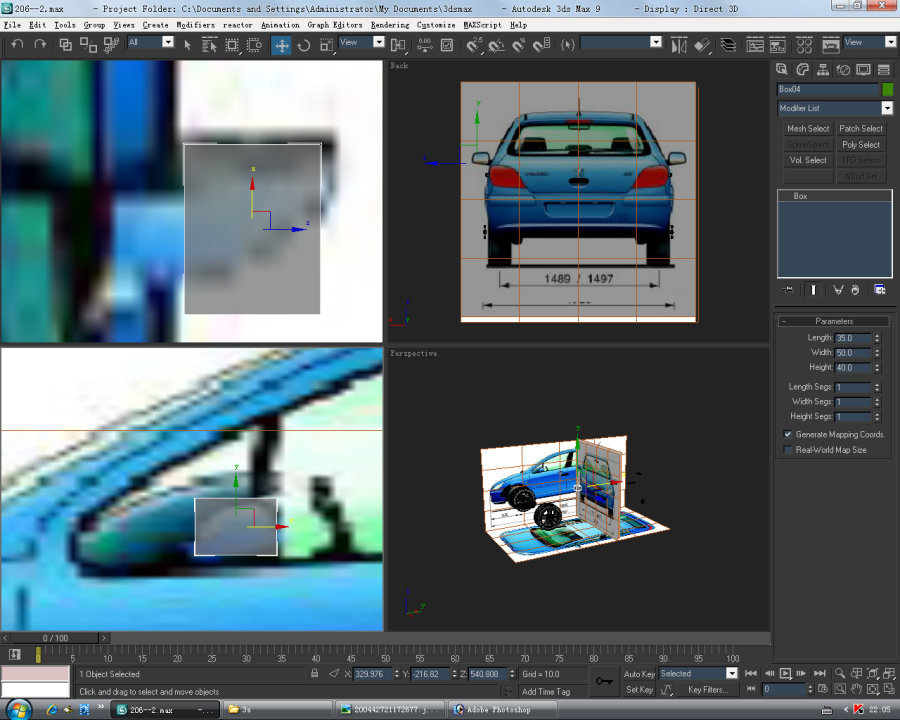Click the Vol. Select button
This screenshot has width=900, height=720.
click(x=808, y=160)
